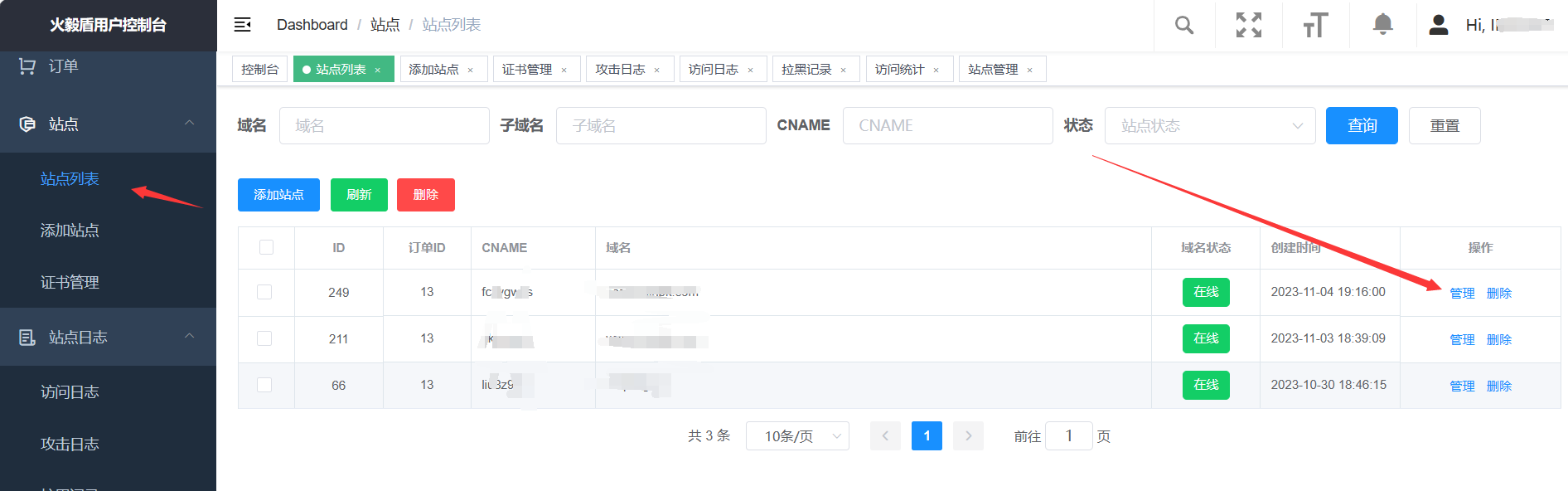1568x491 pixels.
Task: Open the 10条/页 page size dropdown
Action: point(797,435)
